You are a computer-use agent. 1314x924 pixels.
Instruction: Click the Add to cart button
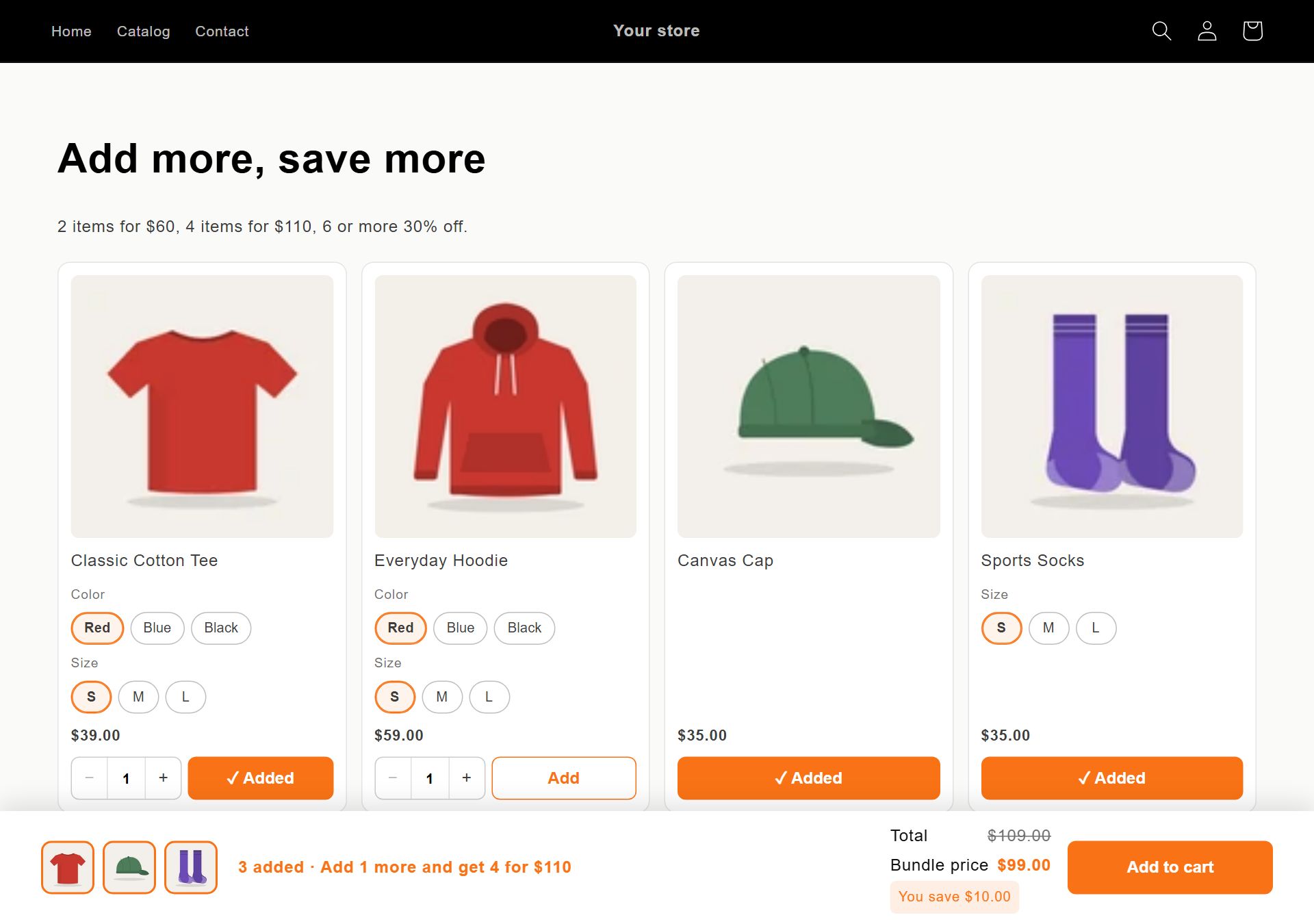point(1170,867)
